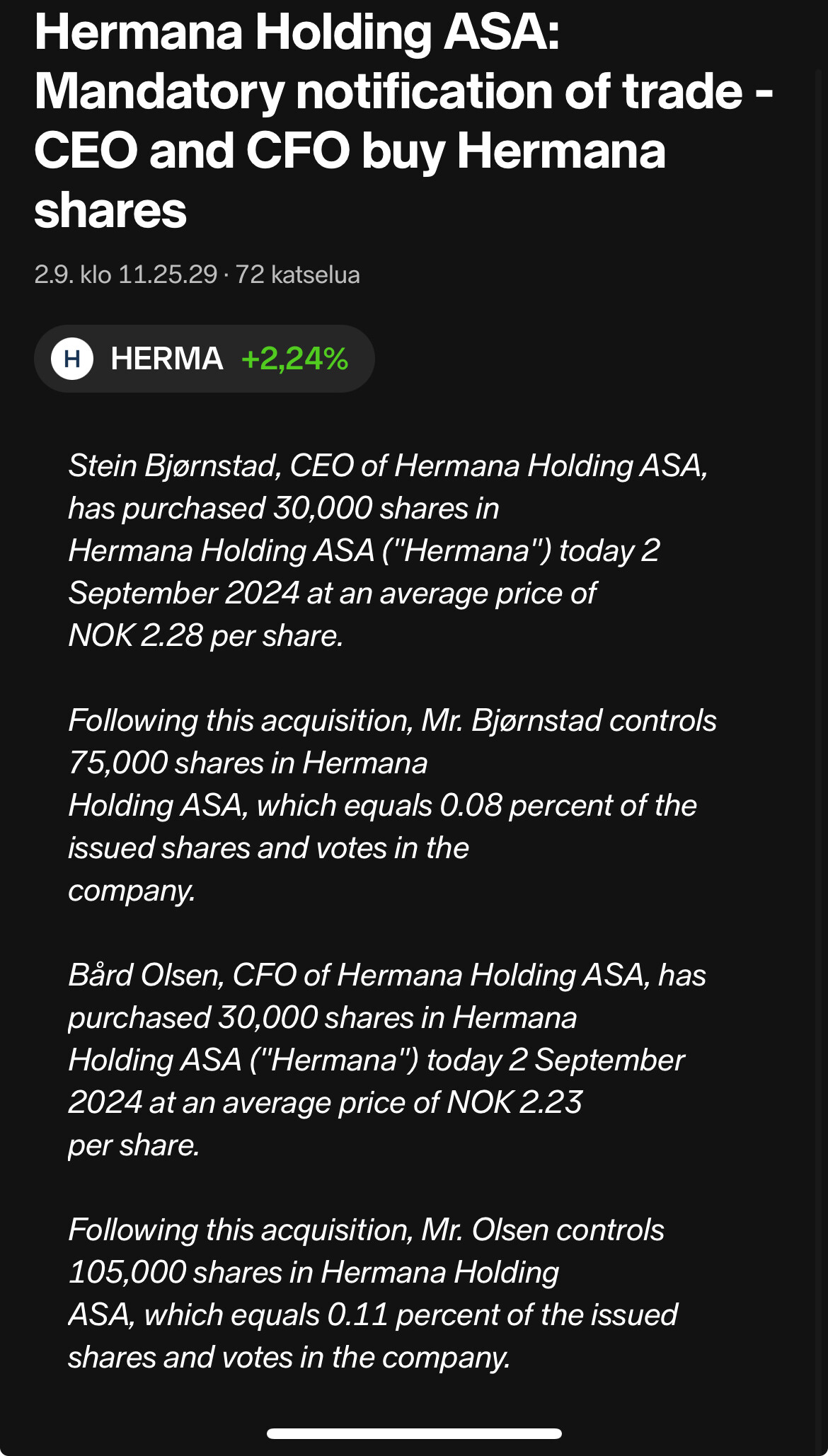Tap the round H logo icon
Viewport: 828px width, 1456px height.
pos(72,359)
